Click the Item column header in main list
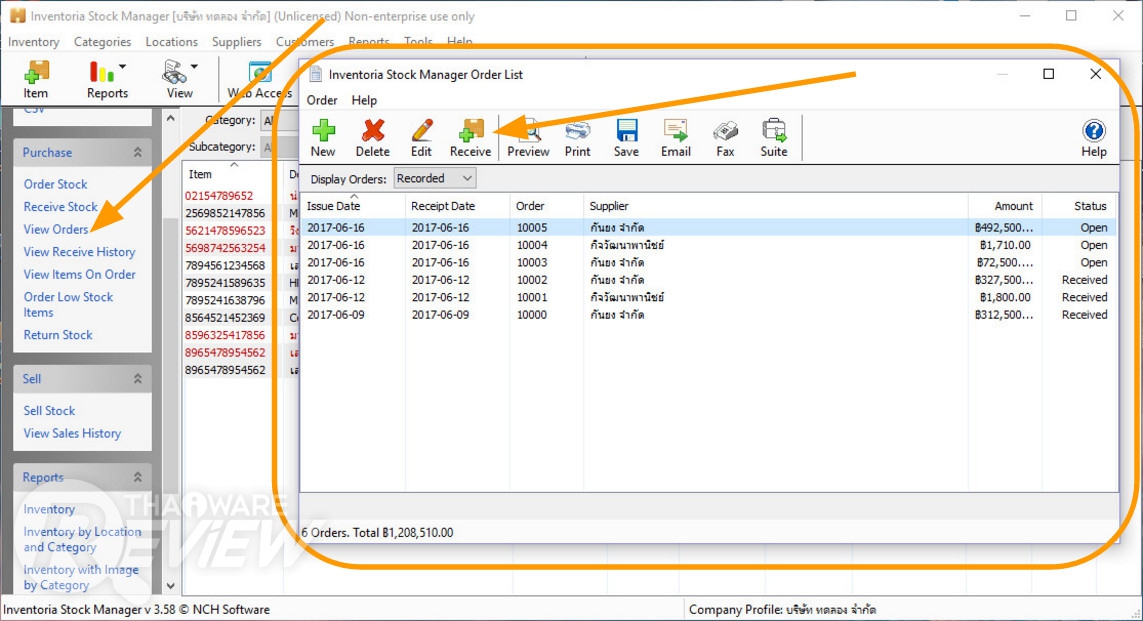The width and height of the screenshot is (1143, 621). pos(233,174)
